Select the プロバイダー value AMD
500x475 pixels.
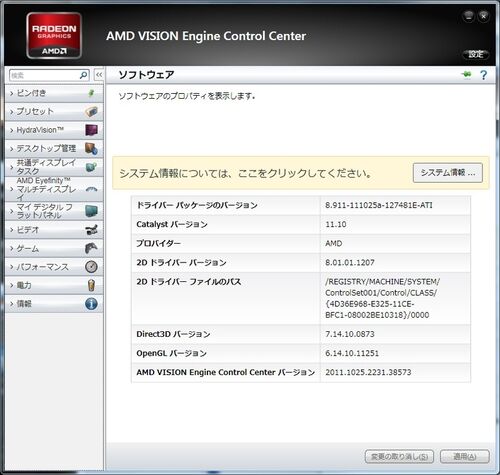[334, 243]
